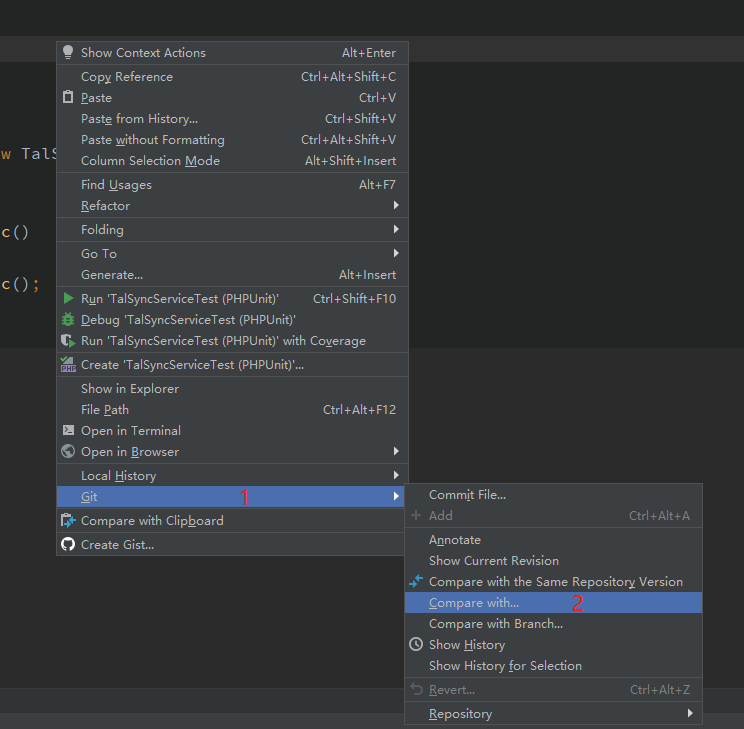Expand the Go To submenu arrow

[396, 253]
